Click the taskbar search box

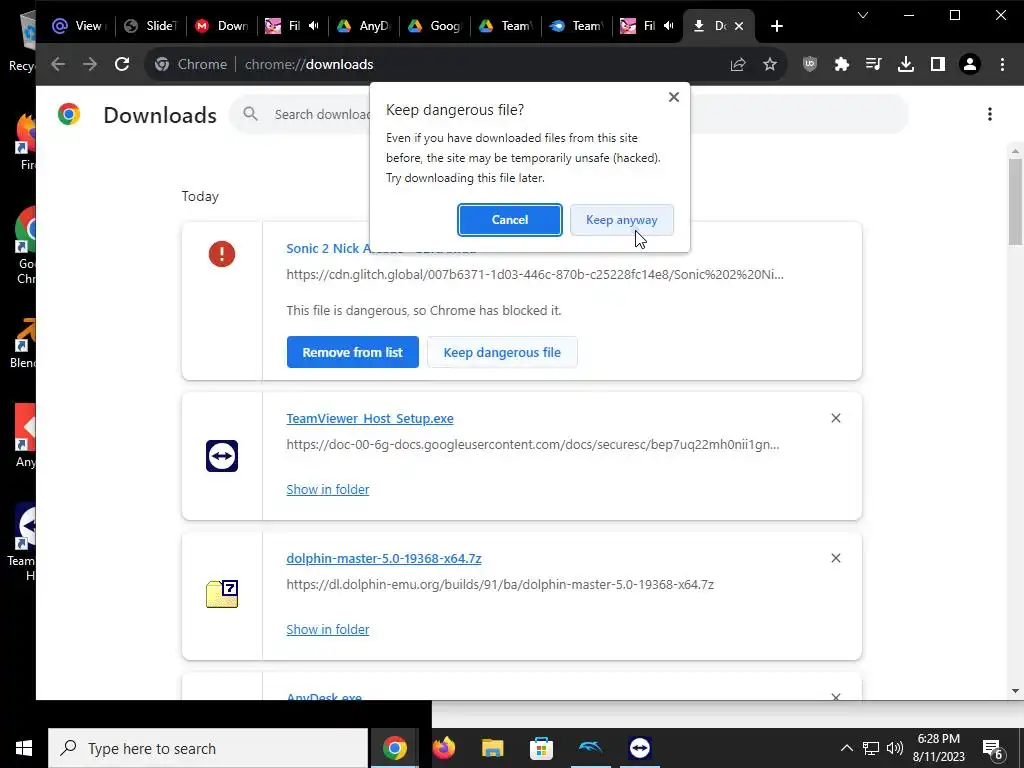click(x=208, y=748)
